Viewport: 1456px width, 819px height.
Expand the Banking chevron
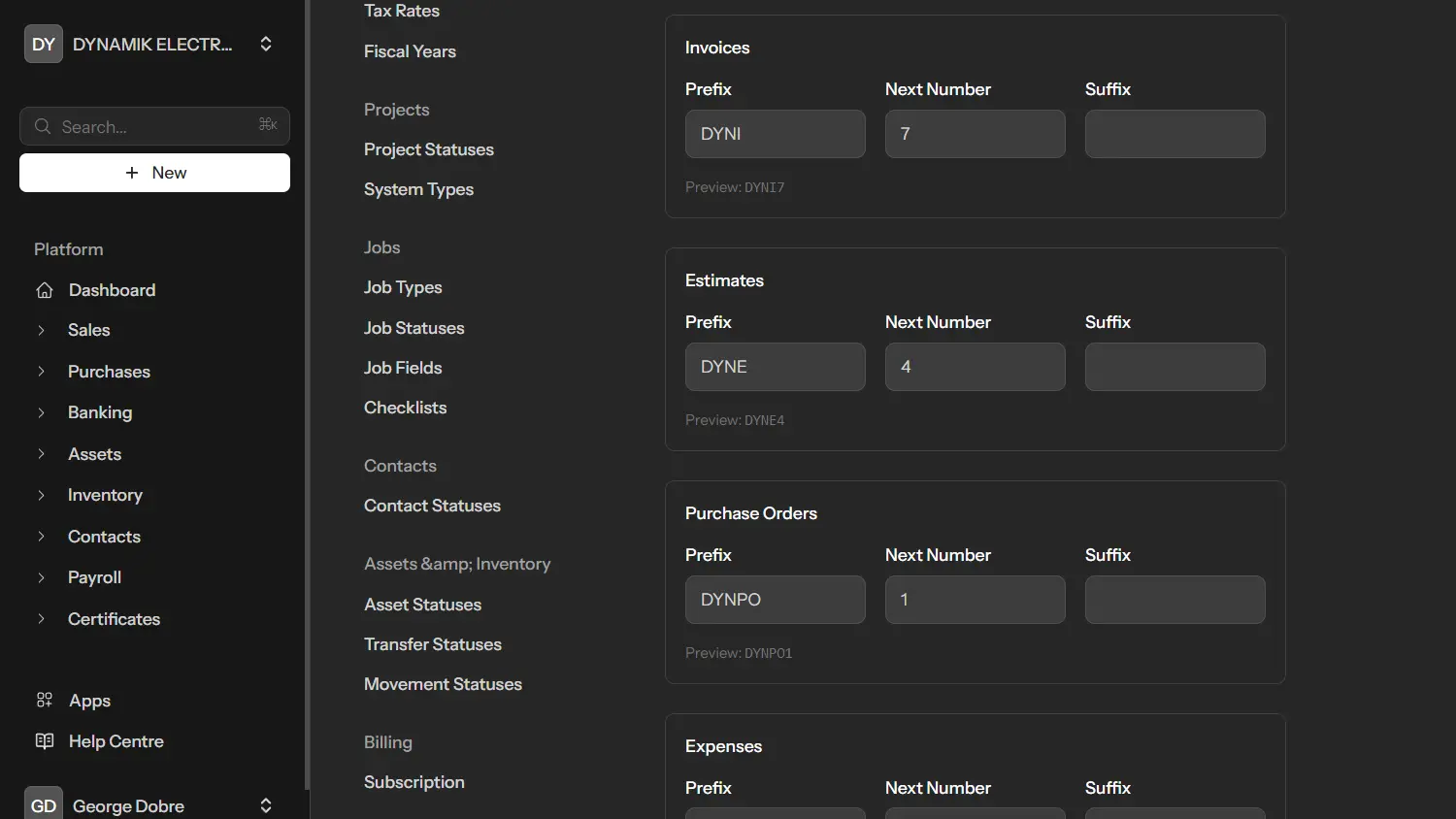pyautogui.click(x=41, y=412)
